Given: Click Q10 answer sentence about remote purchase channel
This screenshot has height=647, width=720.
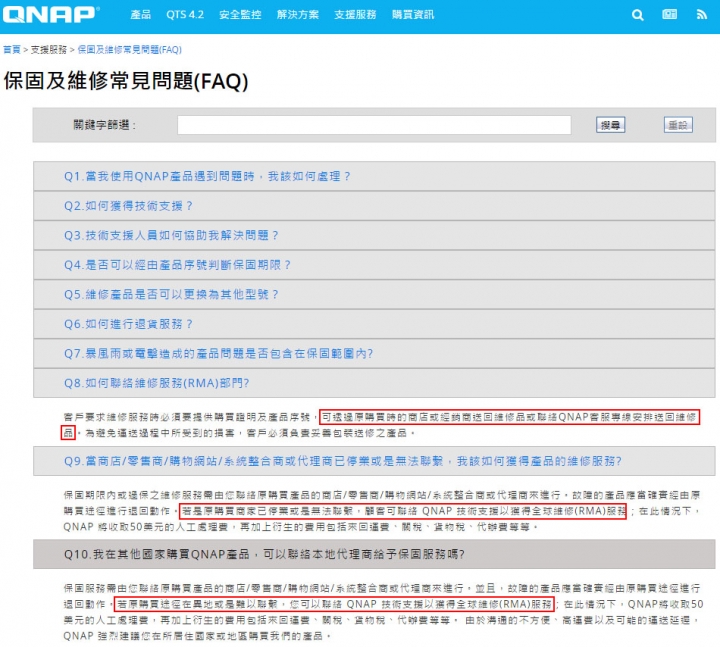Looking at the screenshot, I should 334,604.
